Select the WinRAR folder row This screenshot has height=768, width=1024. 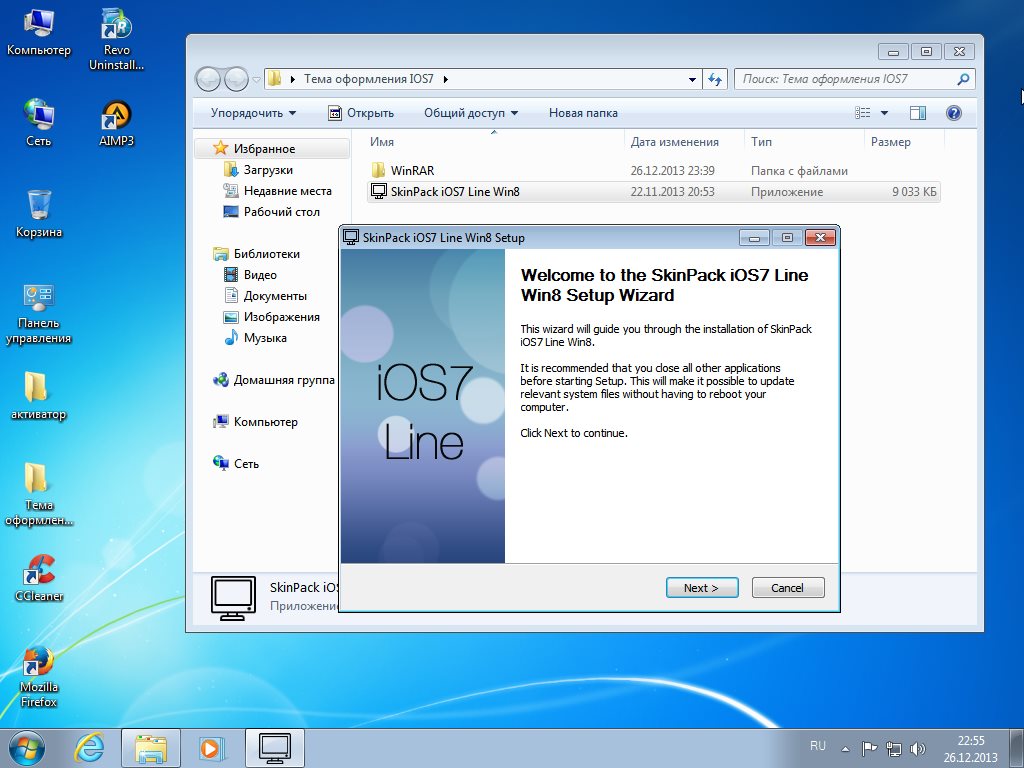(653, 170)
